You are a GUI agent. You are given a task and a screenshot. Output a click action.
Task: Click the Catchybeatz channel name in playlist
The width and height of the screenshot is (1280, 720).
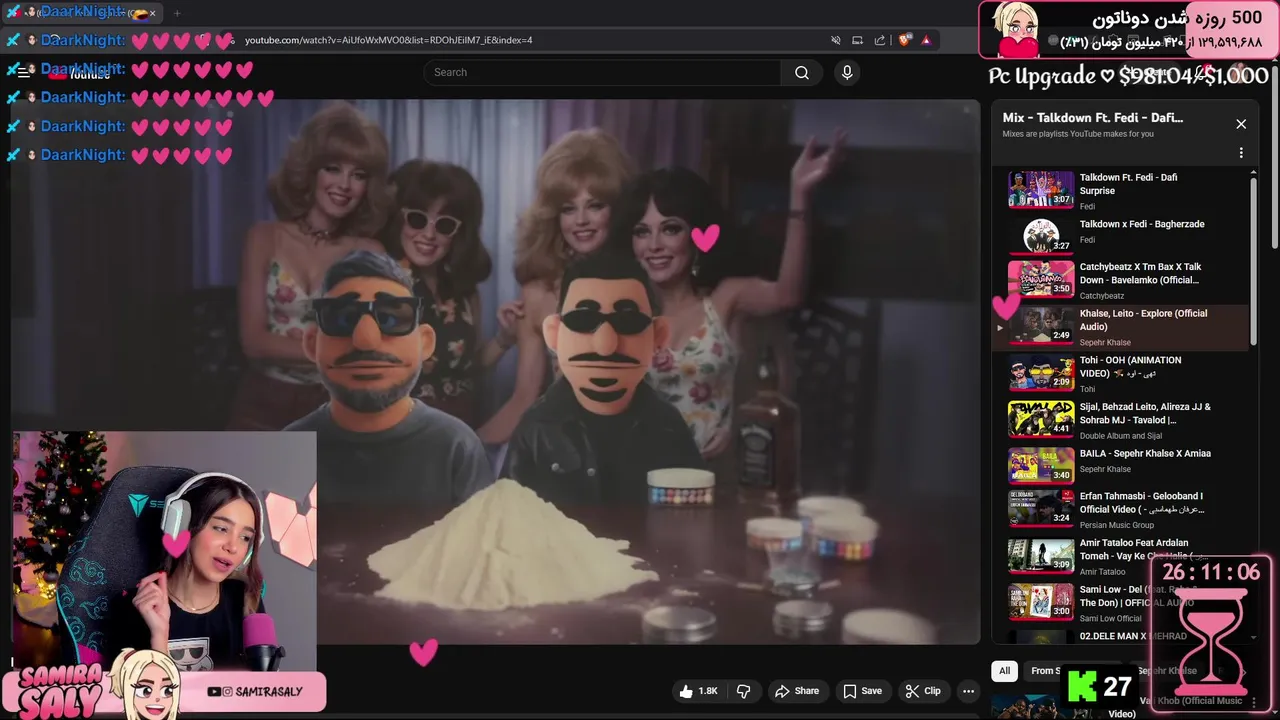pyautogui.click(x=1102, y=296)
